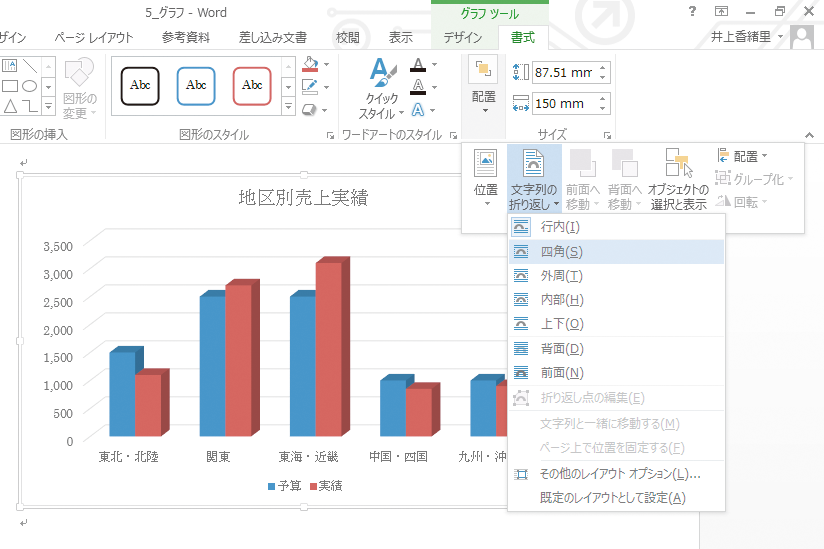Image resolution: width=824 pixels, height=549 pixels.
Task: Choose 四角(S) square wrap option
Action: [x=616, y=252]
